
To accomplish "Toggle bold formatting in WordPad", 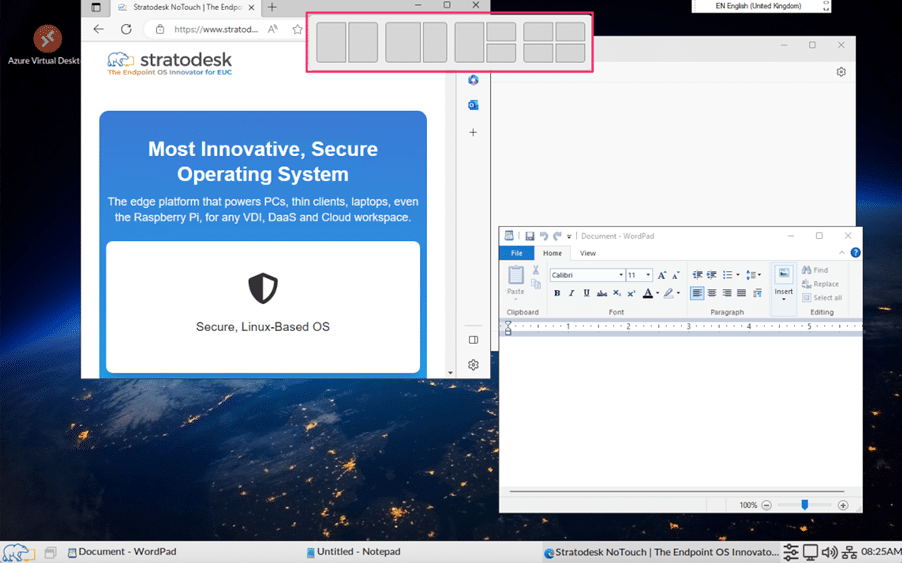I will (x=557, y=293).
